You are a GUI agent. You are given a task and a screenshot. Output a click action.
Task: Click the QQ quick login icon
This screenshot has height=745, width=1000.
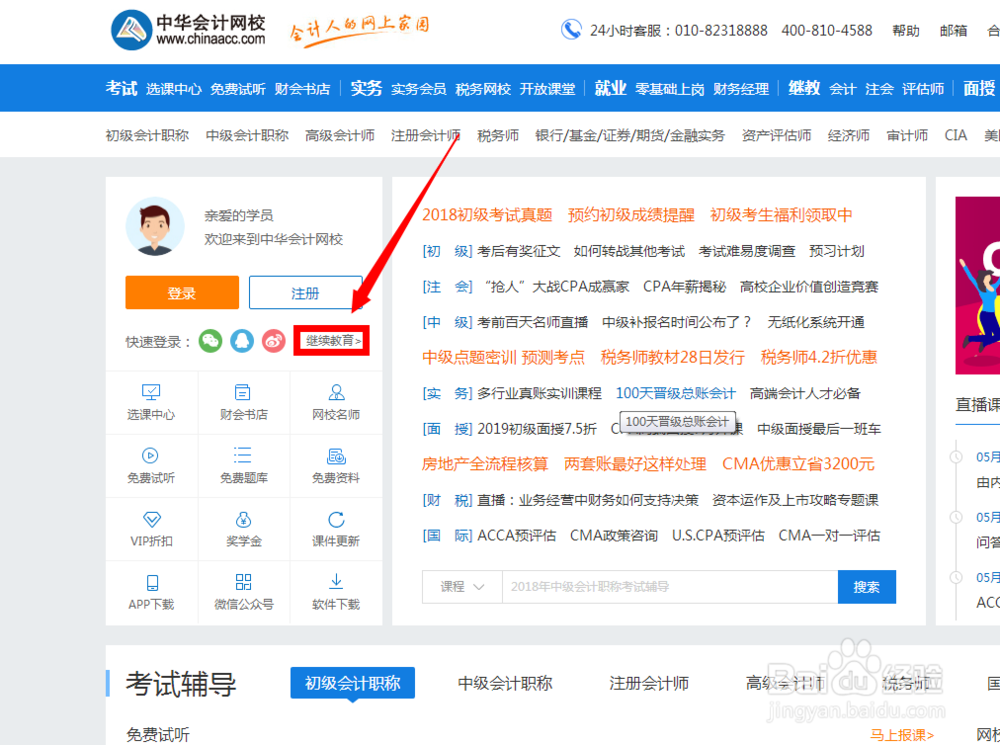coord(242,341)
